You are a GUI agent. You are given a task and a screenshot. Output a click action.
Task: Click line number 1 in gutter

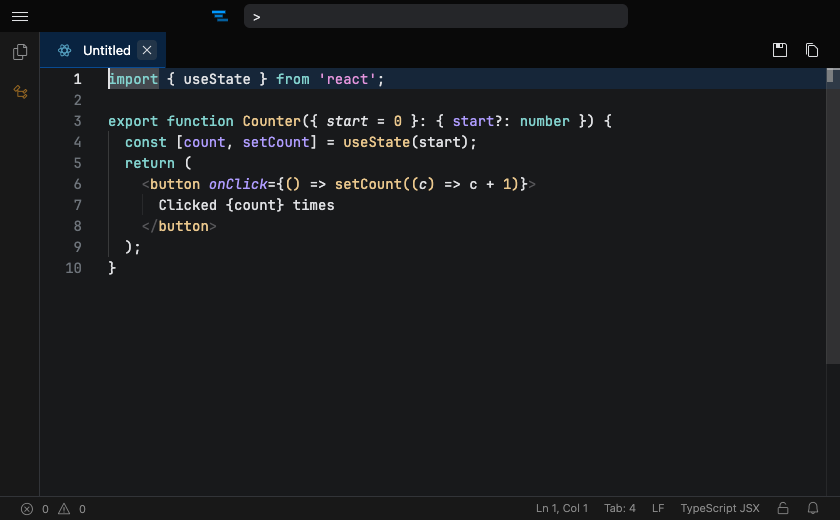coord(77,79)
